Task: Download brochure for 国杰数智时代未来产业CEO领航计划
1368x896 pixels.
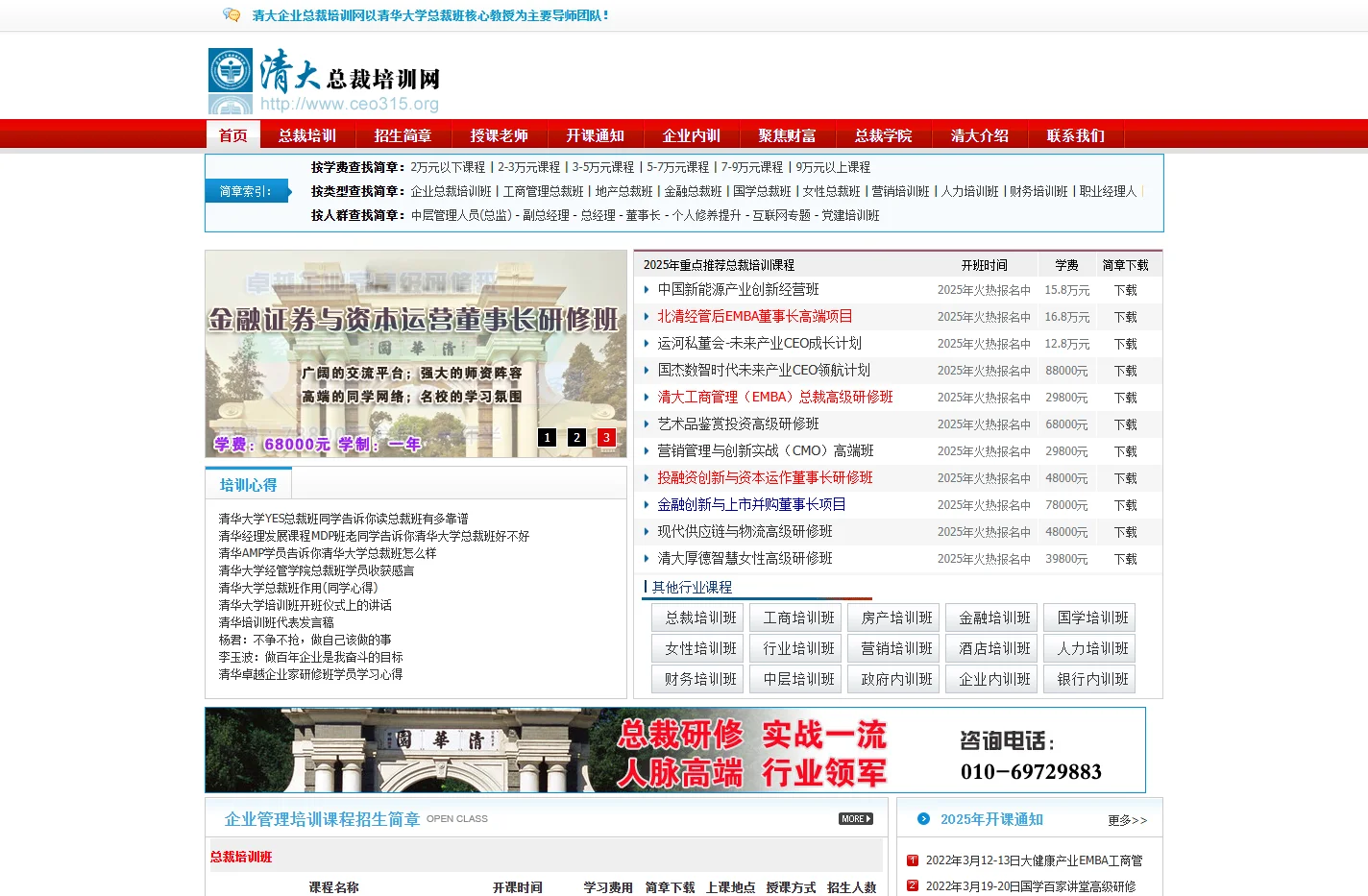Action: point(1125,371)
